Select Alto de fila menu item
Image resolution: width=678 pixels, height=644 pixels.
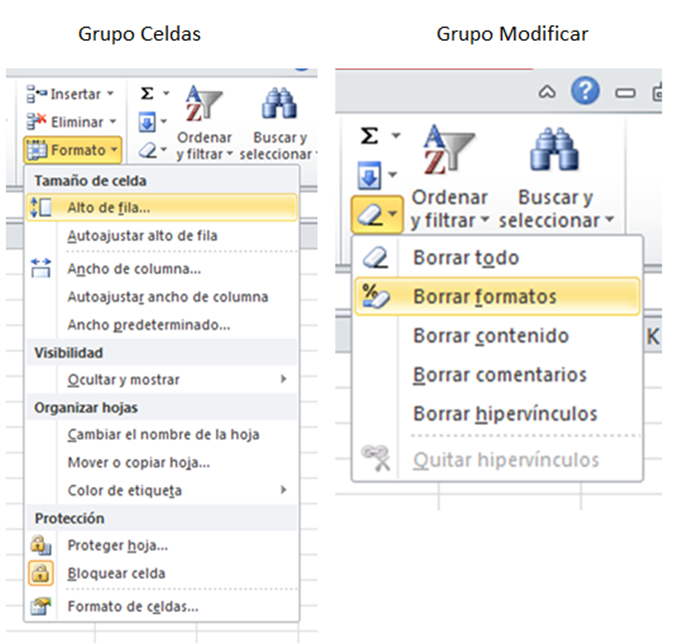109,207
